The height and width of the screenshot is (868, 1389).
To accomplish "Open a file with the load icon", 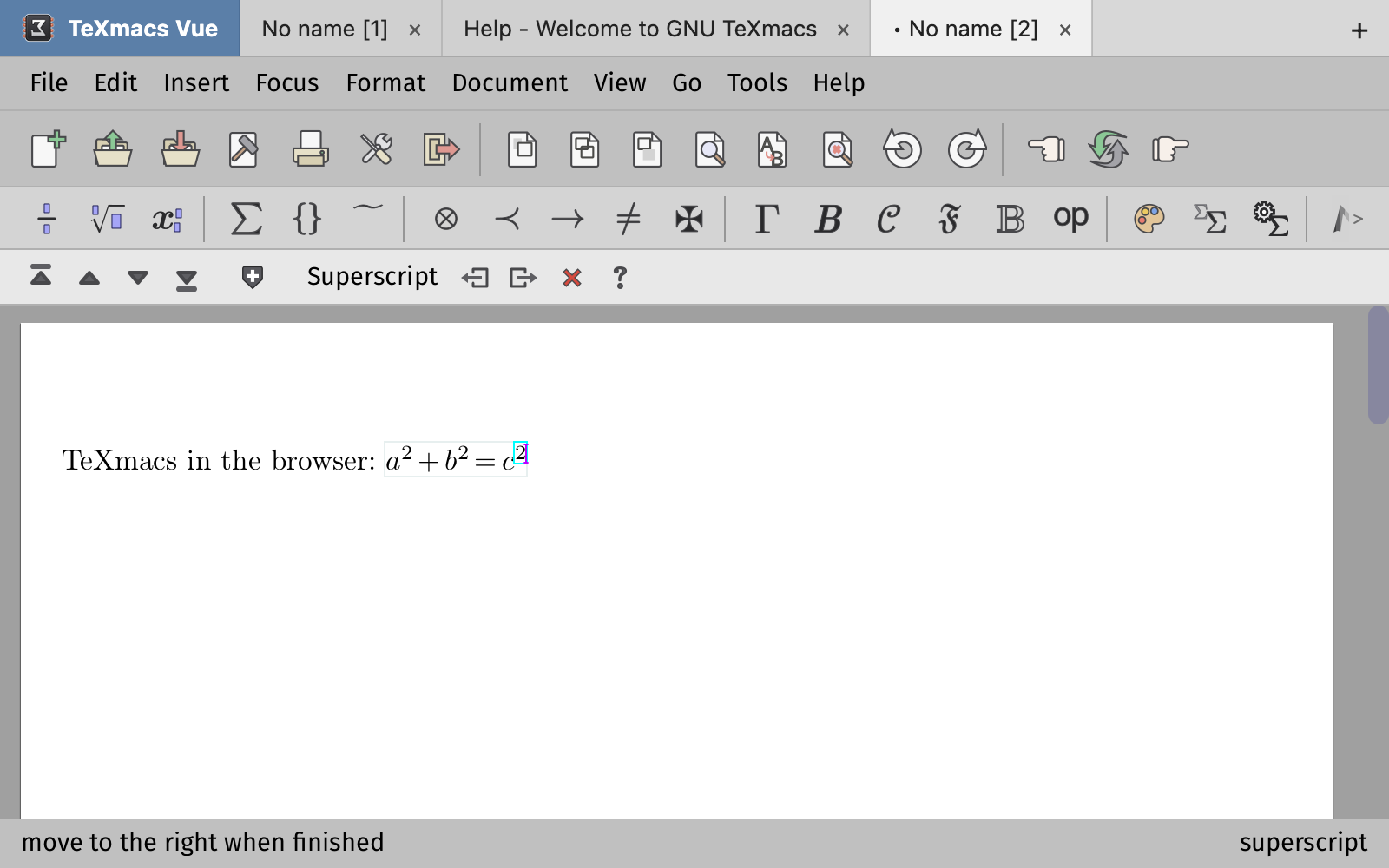I will click(113, 149).
